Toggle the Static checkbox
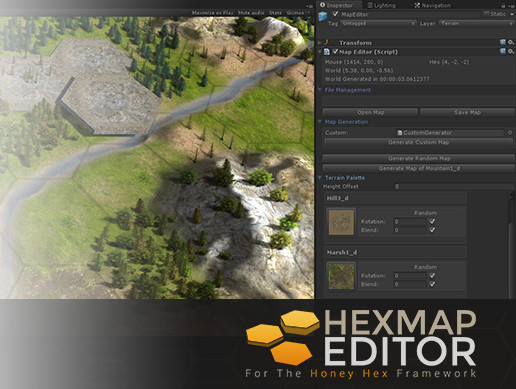 [486, 14]
